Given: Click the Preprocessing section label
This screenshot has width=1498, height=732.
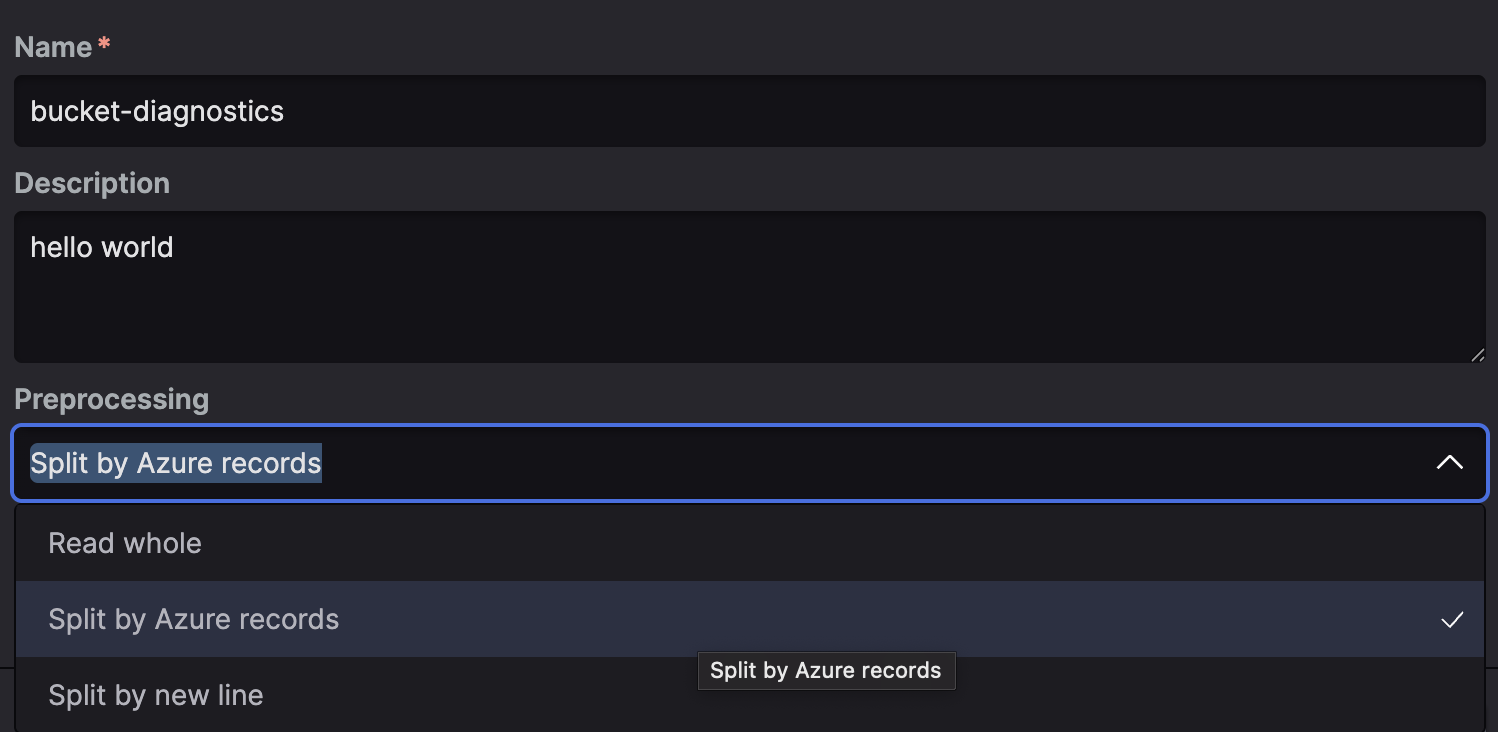Looking at the screenshot, I should click(x=111, y=399).
